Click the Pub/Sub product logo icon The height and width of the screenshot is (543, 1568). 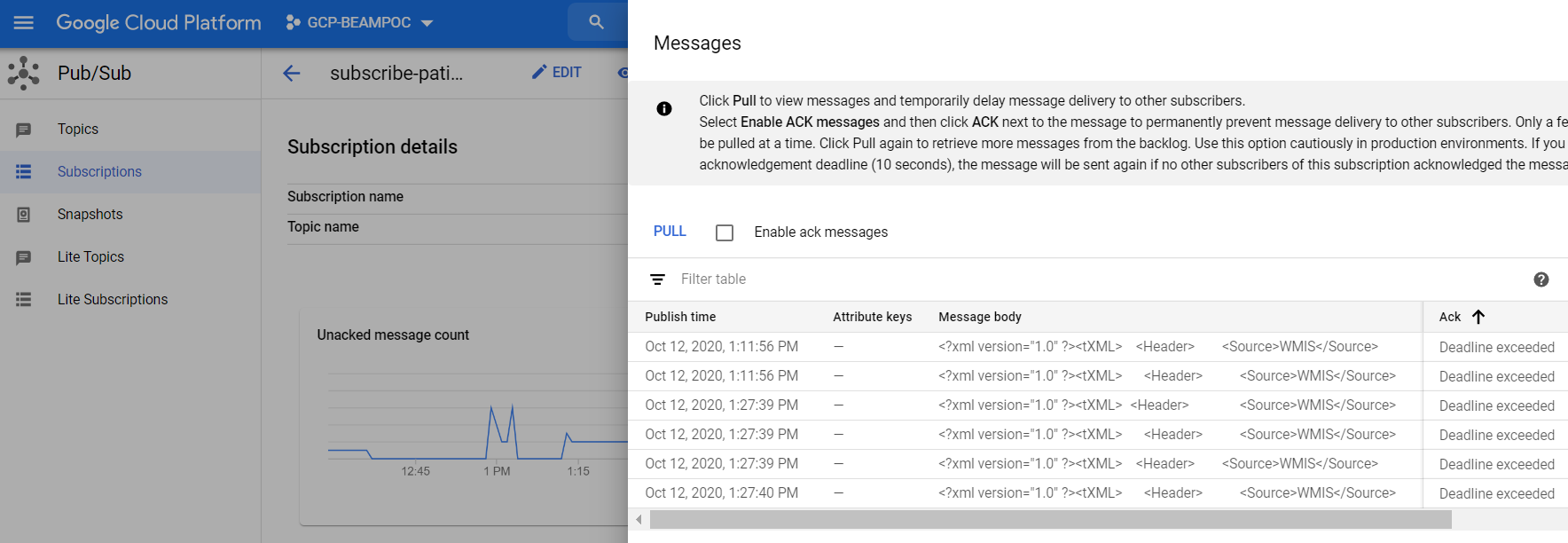(x=24, y=74)
